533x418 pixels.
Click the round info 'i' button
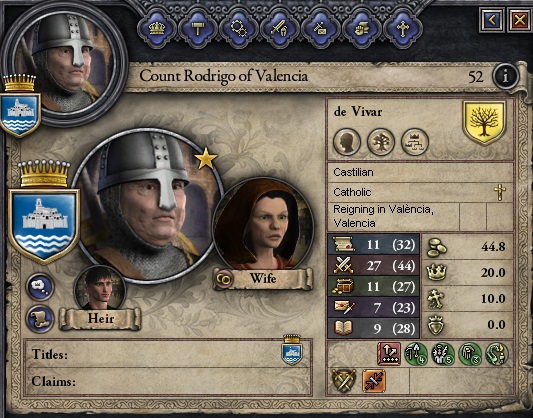[x=505, y=76]
